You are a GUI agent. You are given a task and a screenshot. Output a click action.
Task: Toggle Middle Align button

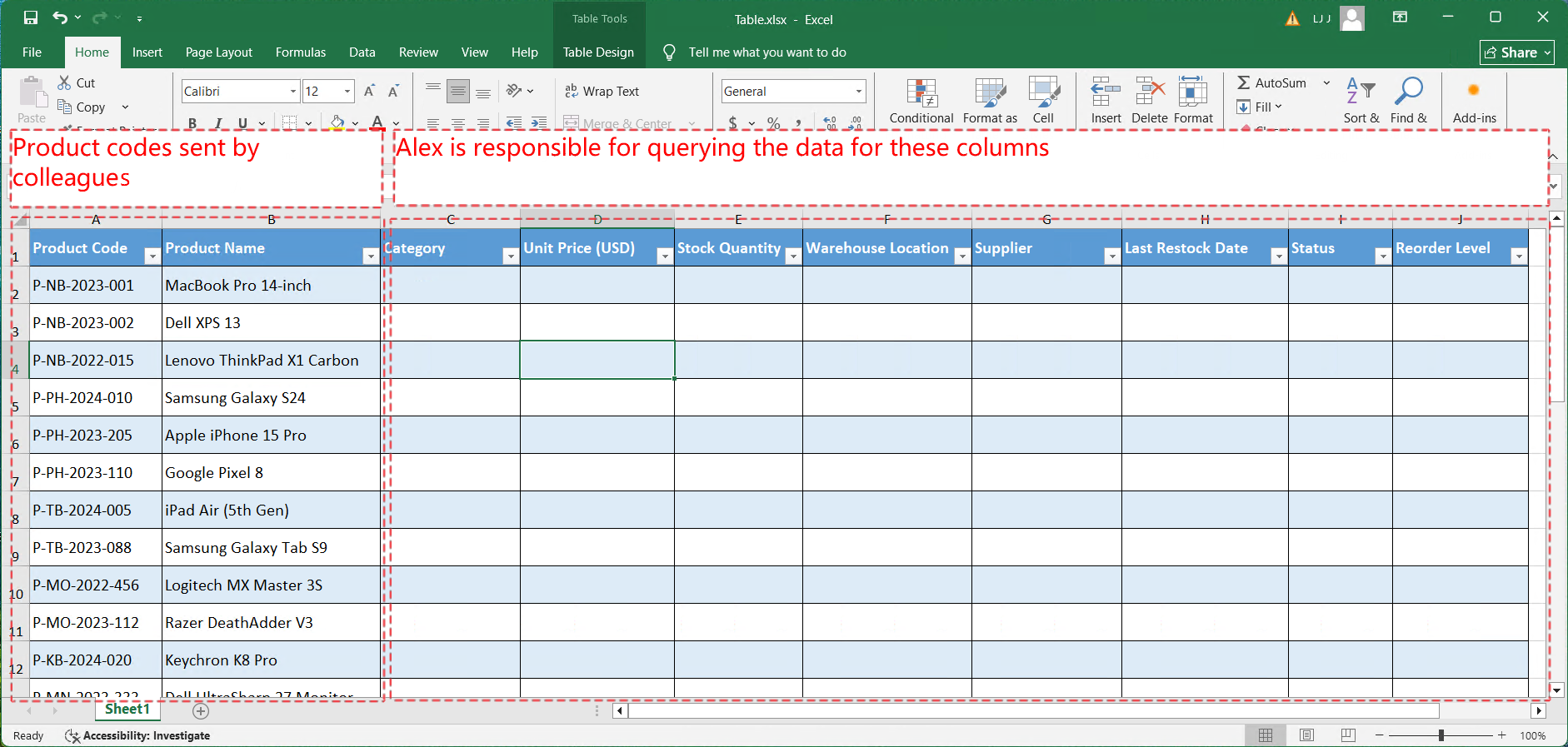click(458, 91)
